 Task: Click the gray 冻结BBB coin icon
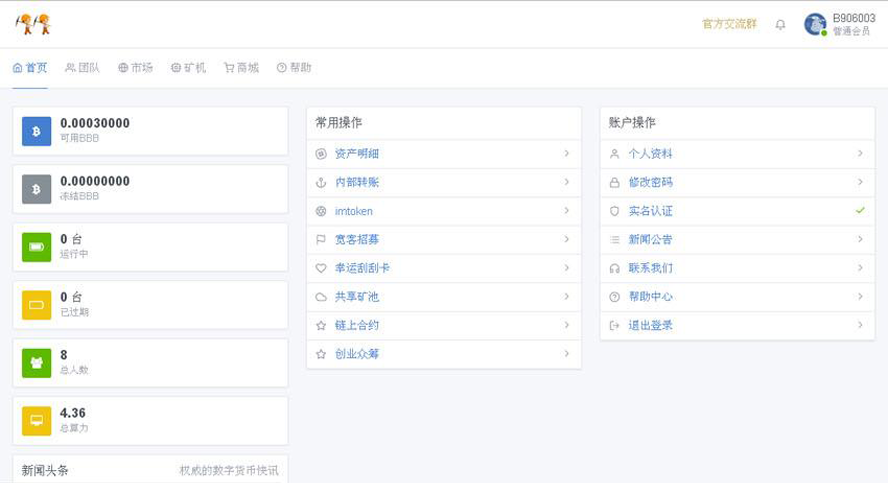click(36, 189)
